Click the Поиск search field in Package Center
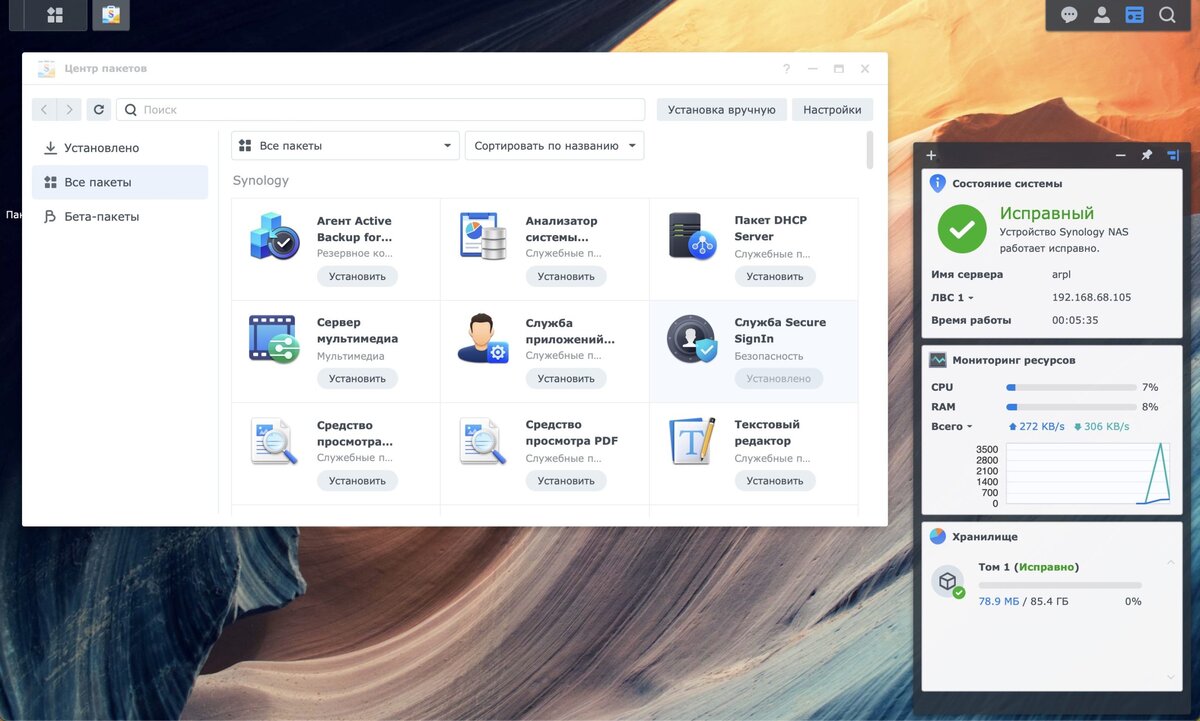The height and width of the screenshot is (721, 1200). (380, 109)
